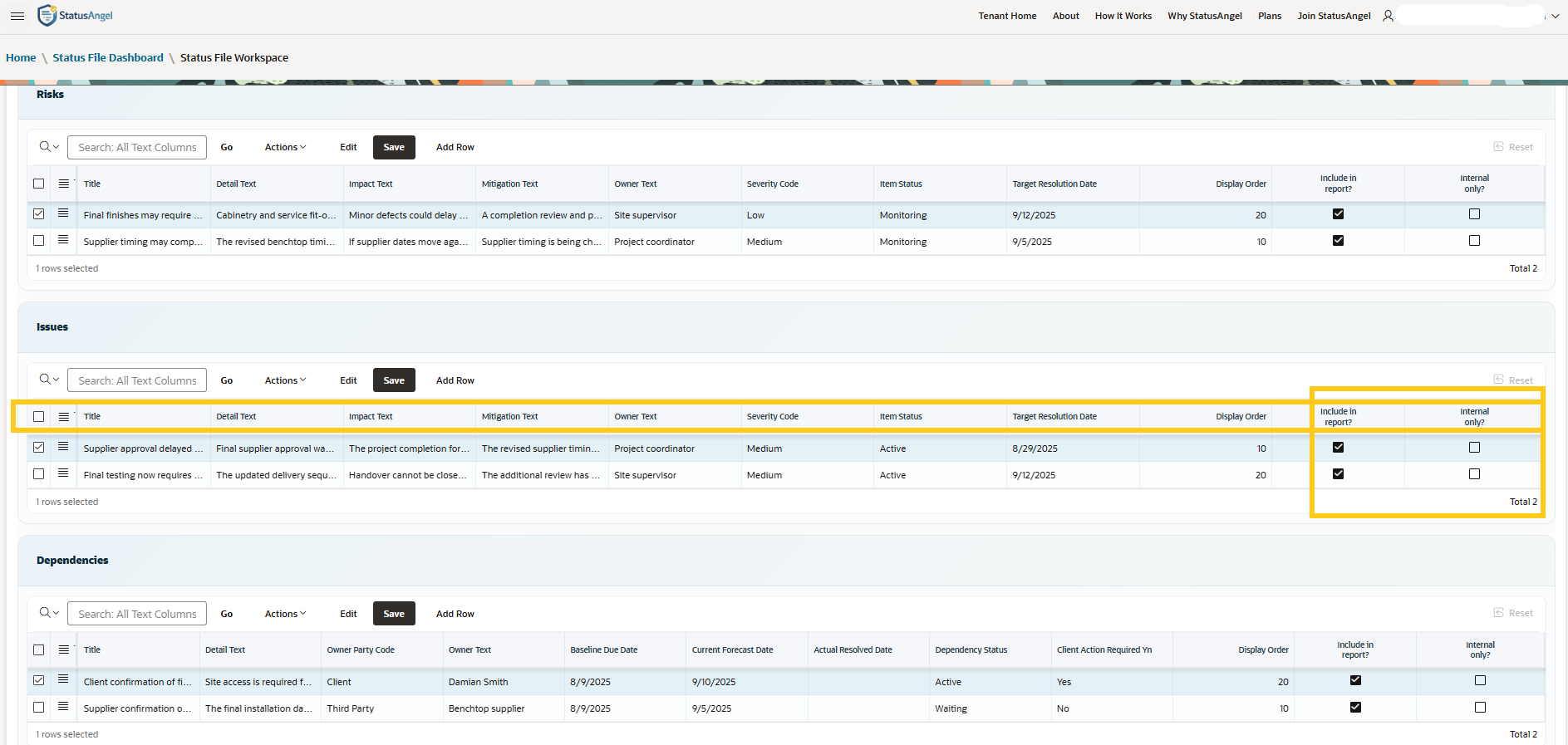Uncheck Include in report for Benchtop supplier dependency
1568x745 pixels.
click(x=1355, y=708)
